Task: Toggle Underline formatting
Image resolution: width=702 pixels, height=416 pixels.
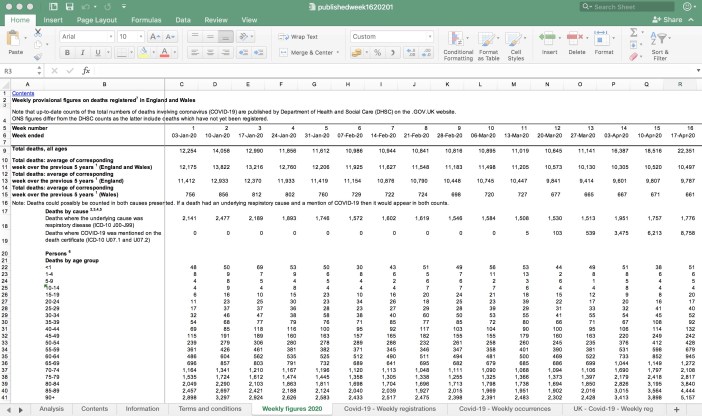Action: point(98,53)
